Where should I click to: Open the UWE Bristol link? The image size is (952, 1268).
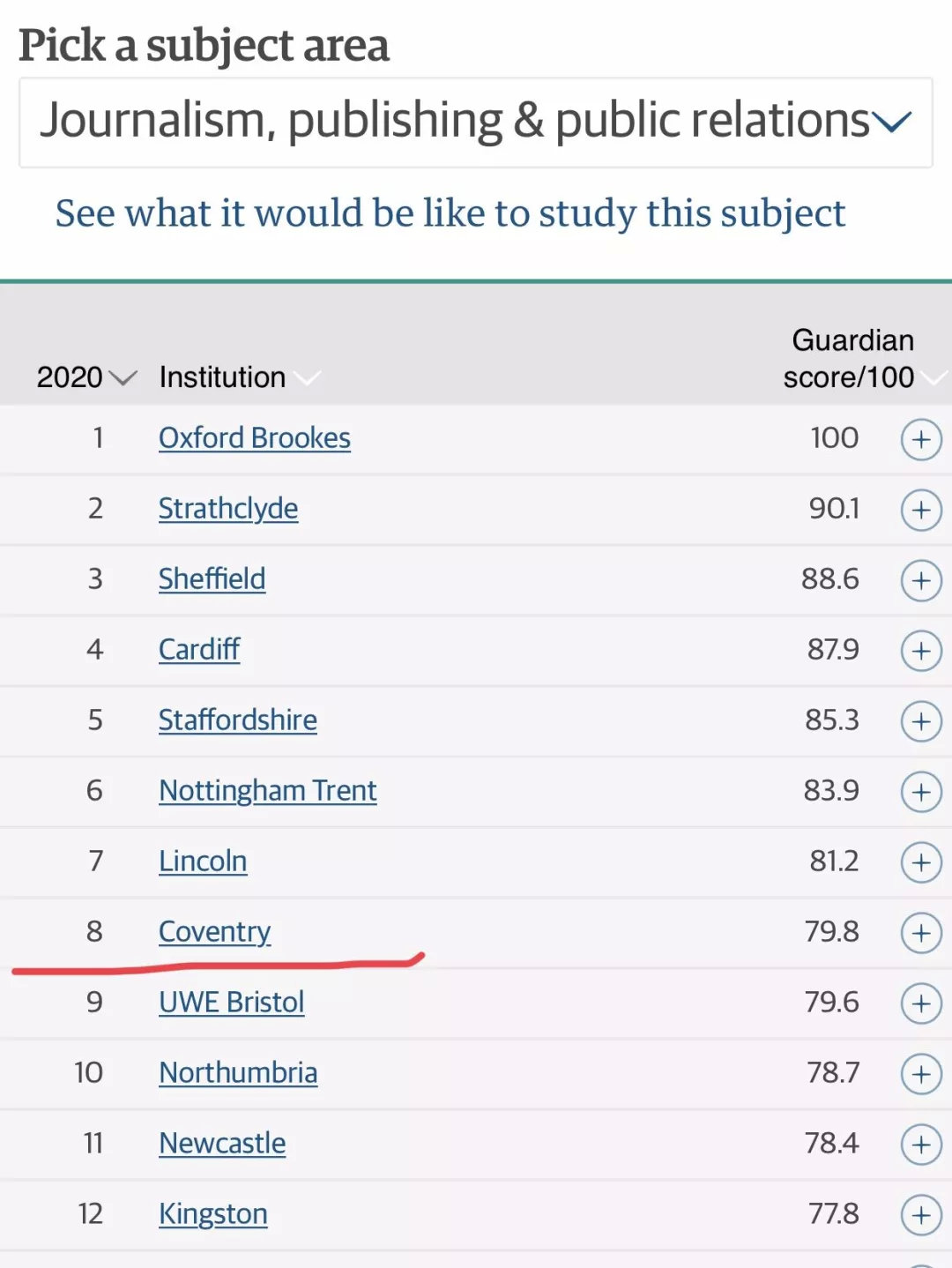click(231, 1003)
